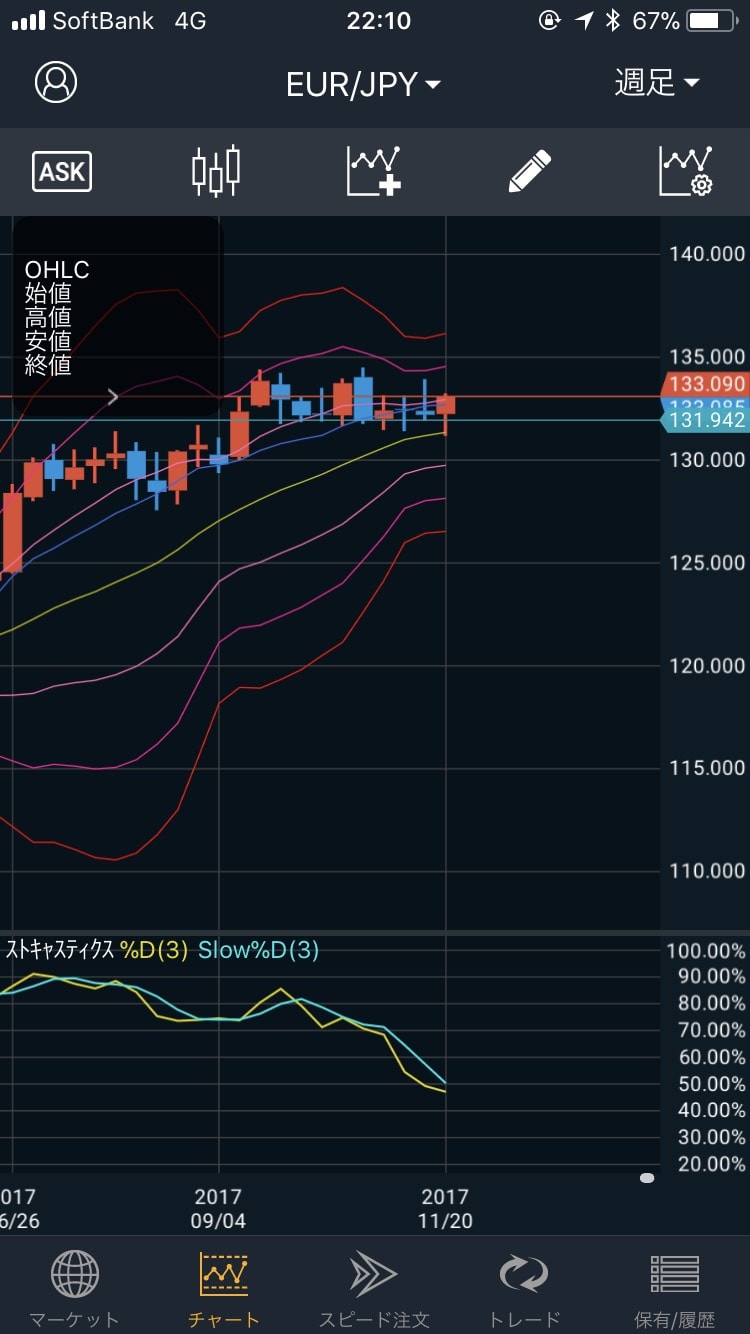Open the トレード tab
750x1334 pixels.
pos(524,1291)
